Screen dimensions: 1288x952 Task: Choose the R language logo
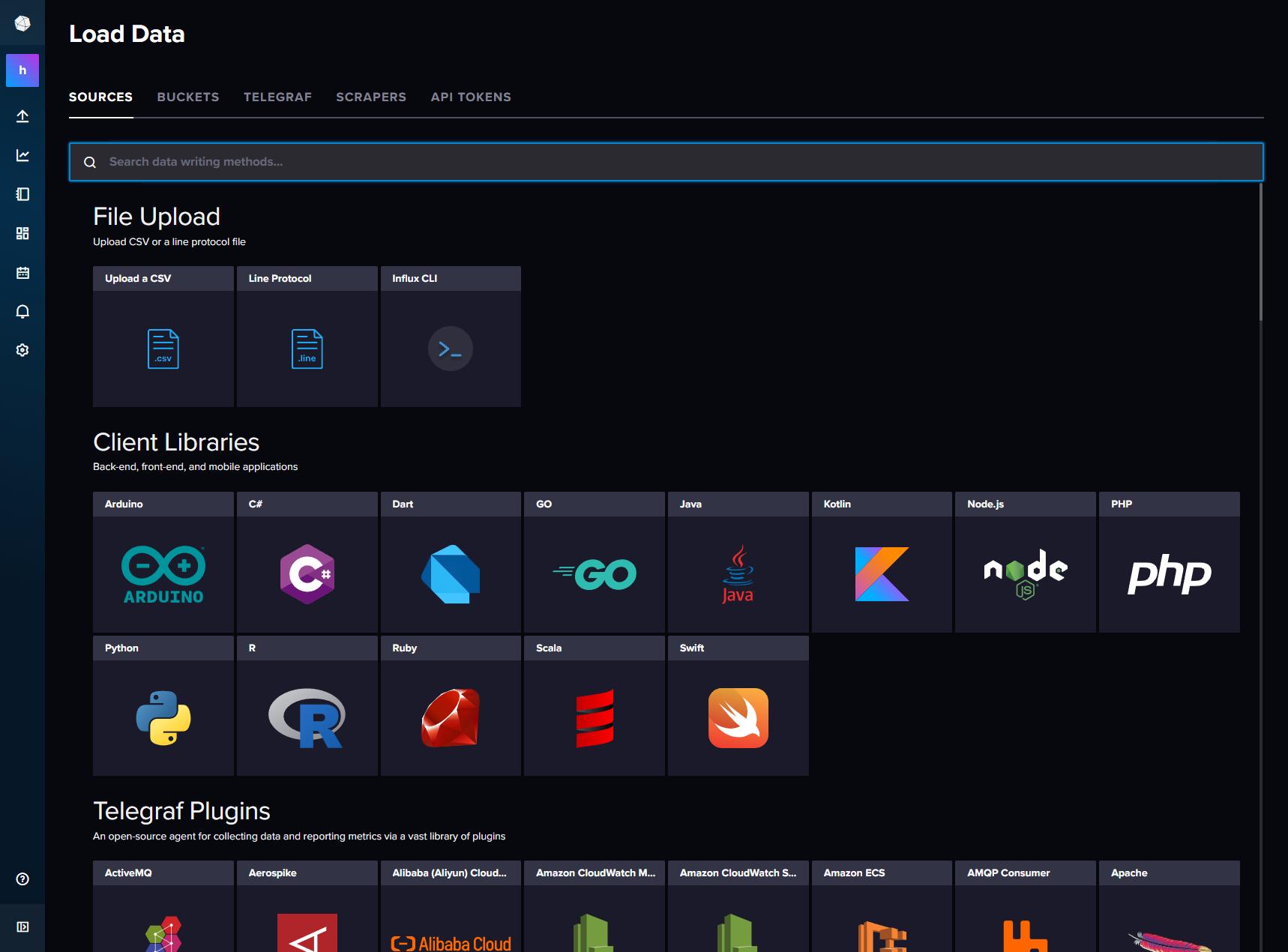307,718
